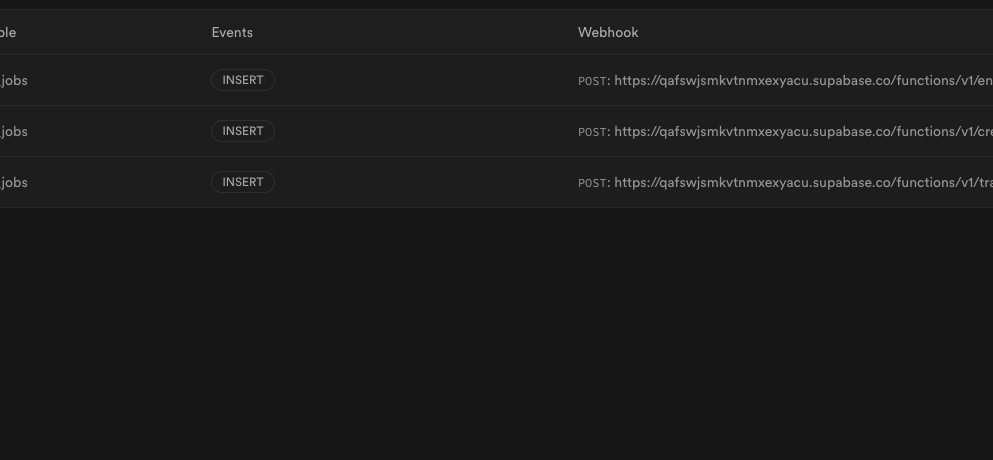This screenshot has height=460, width=993.
Task: Click the Events column header
Action: [232, 32]
